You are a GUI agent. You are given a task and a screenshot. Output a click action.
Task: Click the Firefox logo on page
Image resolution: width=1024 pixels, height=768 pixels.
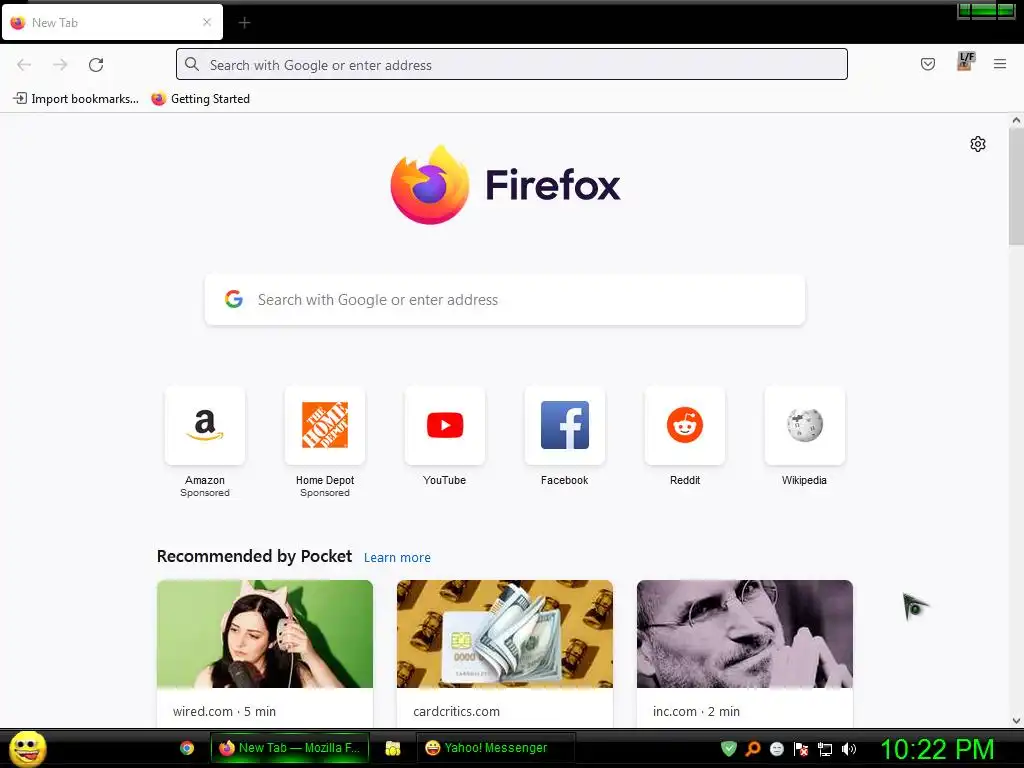point(505,185)
